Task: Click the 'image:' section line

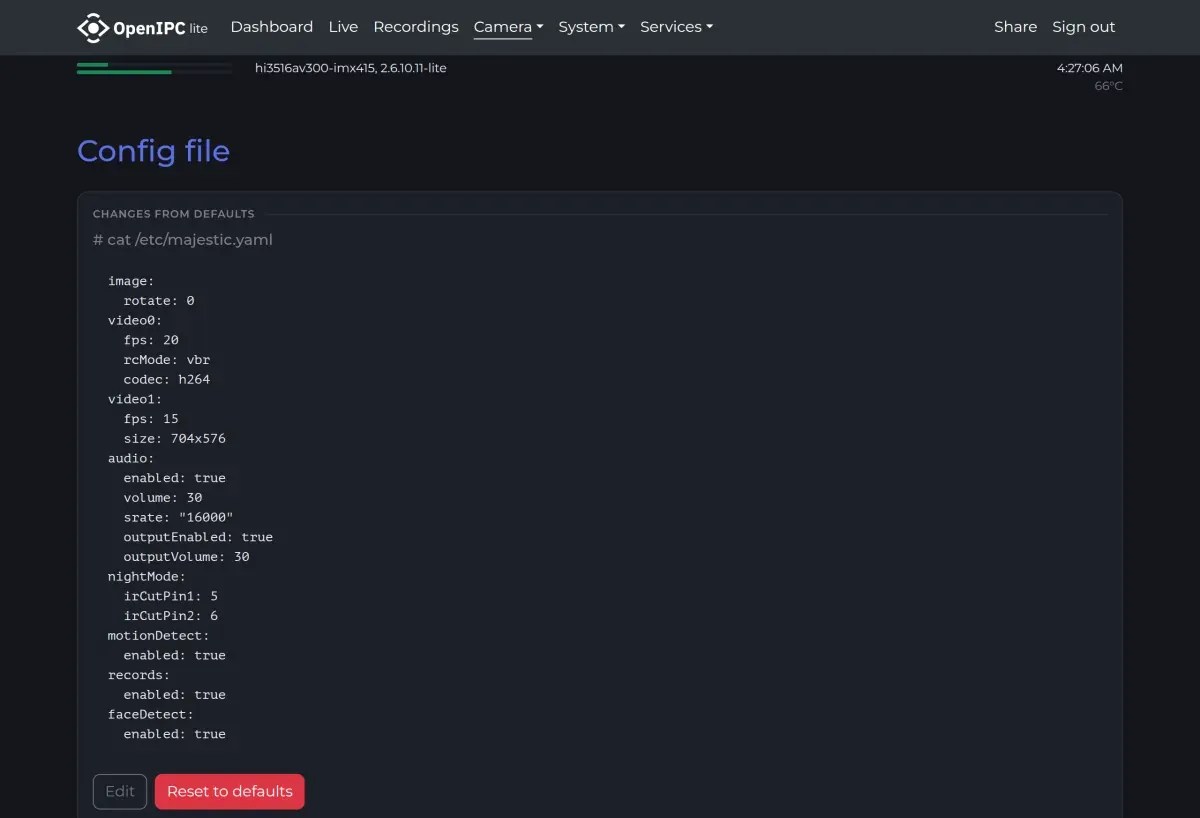Action: tap(131, 281)
